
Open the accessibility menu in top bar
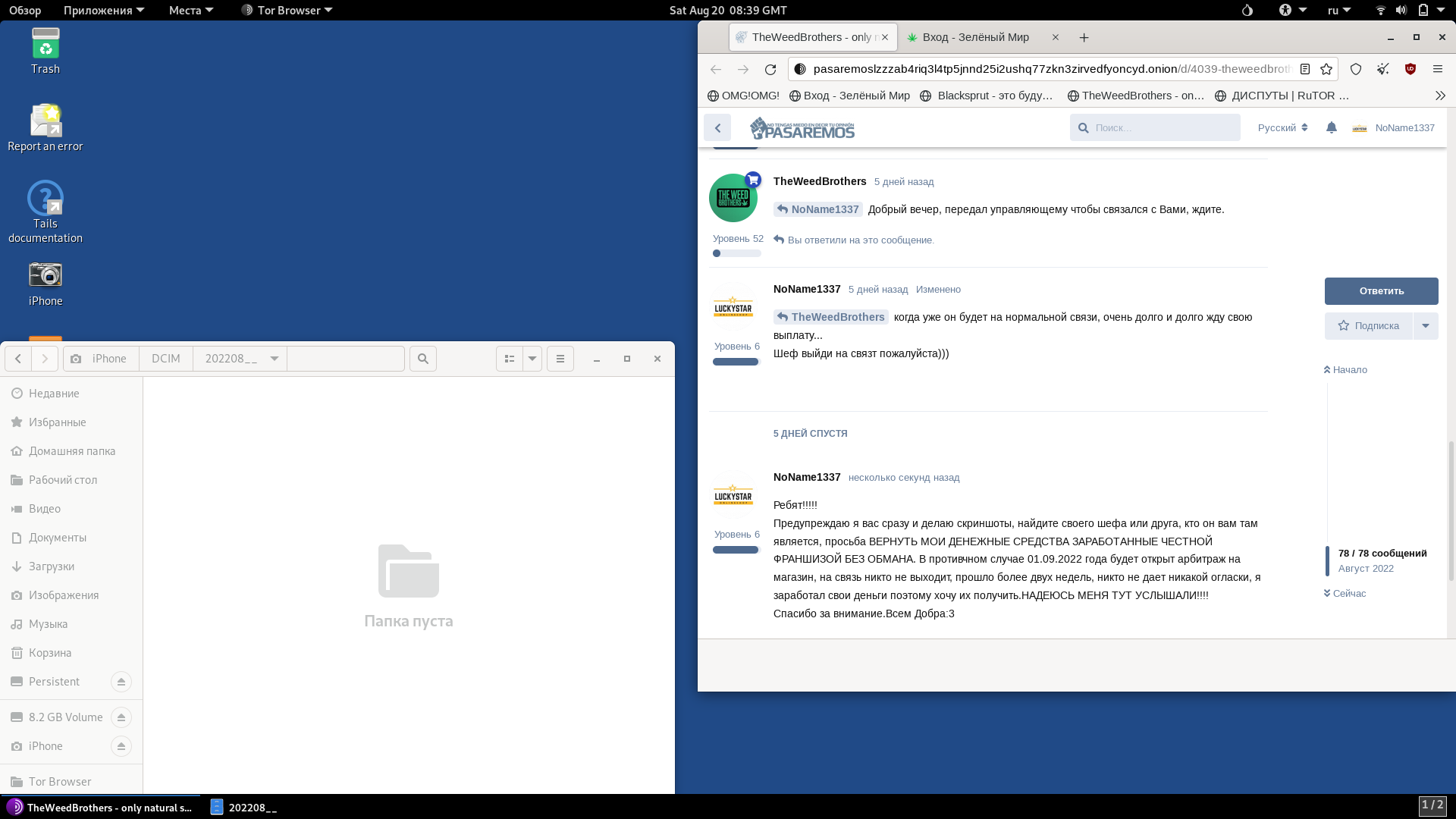tap(1292, 10)
